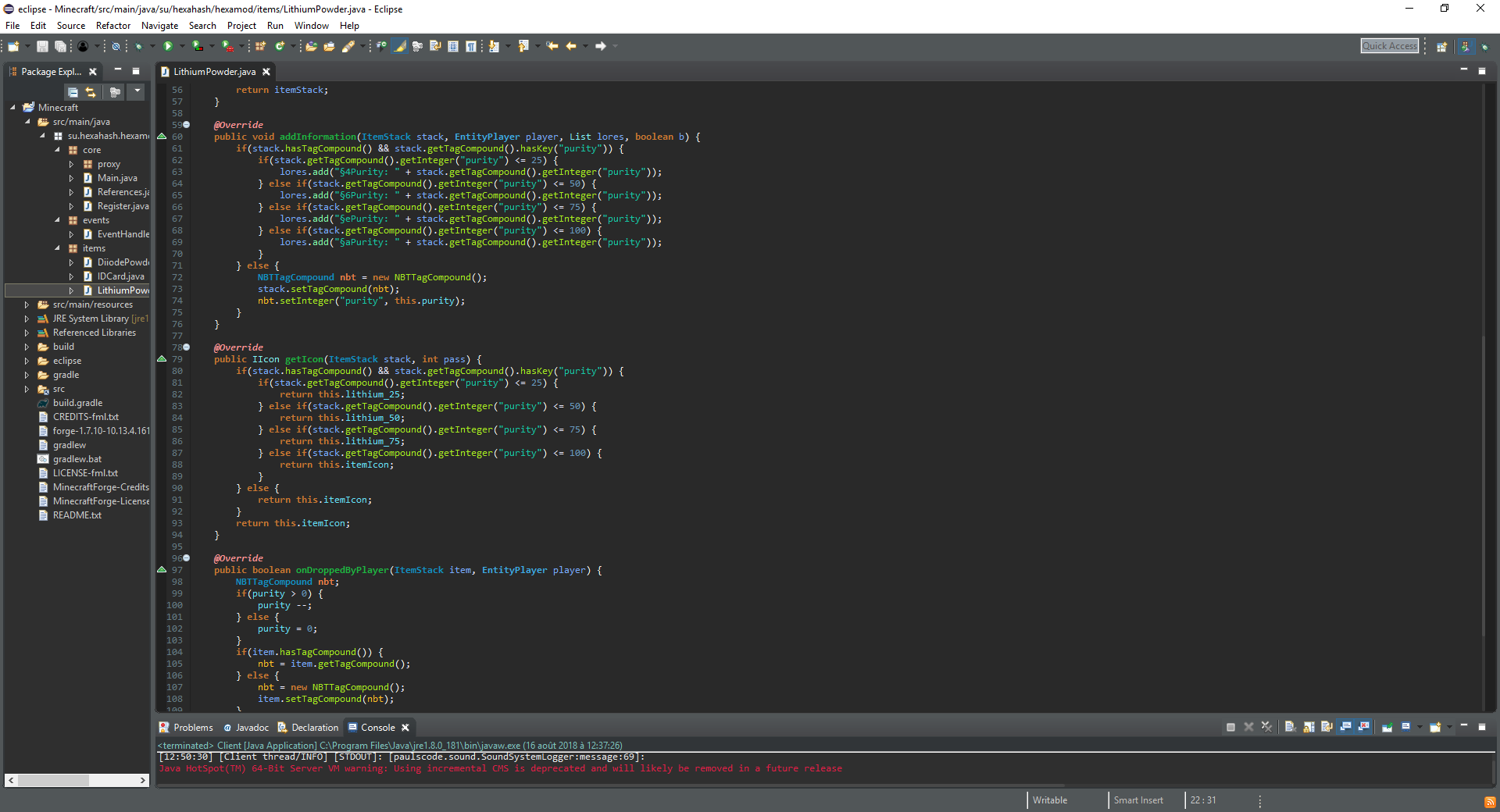Click the Clear Console icon
Image resolution: width=1500 pixels, height=812 pixels.
click(1290, 727)
